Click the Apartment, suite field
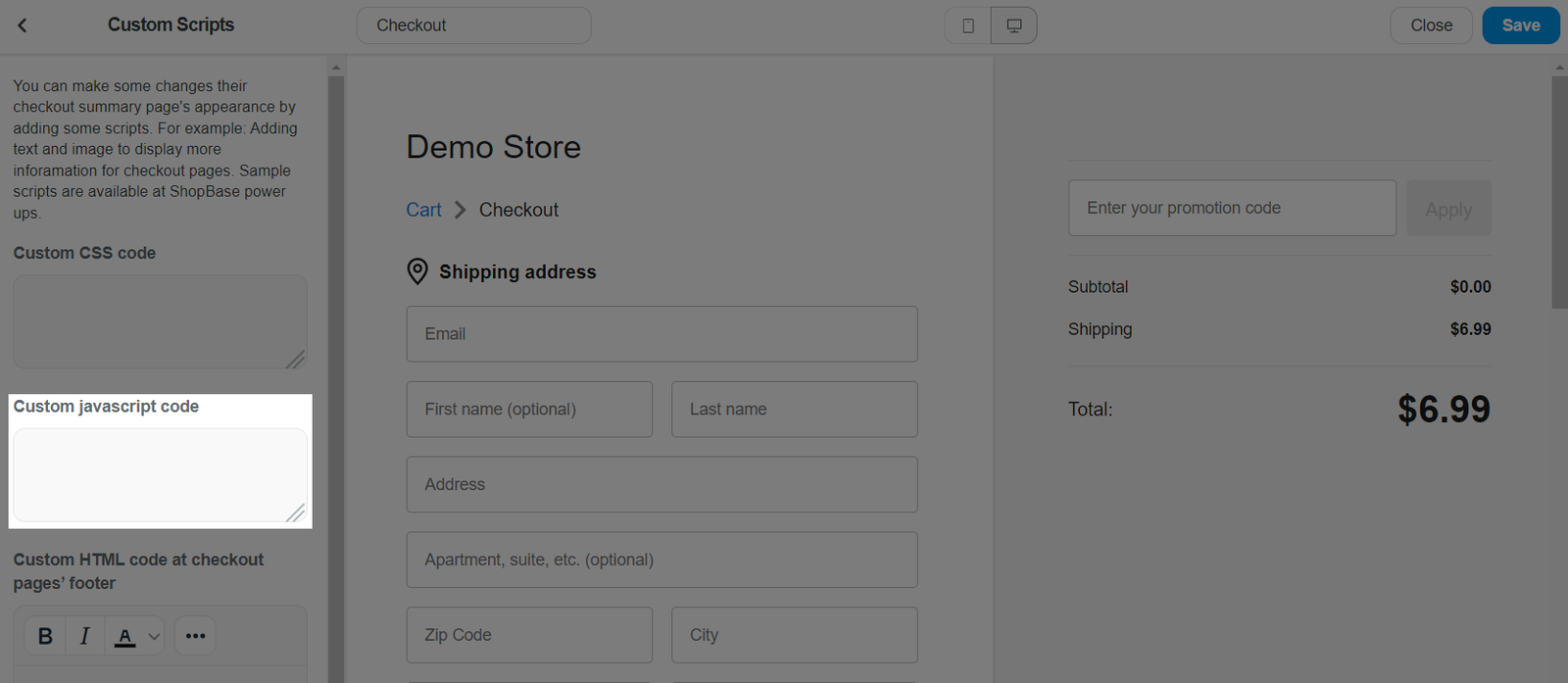The height and width of the screenshot is (683, 1568). point(661,560)
